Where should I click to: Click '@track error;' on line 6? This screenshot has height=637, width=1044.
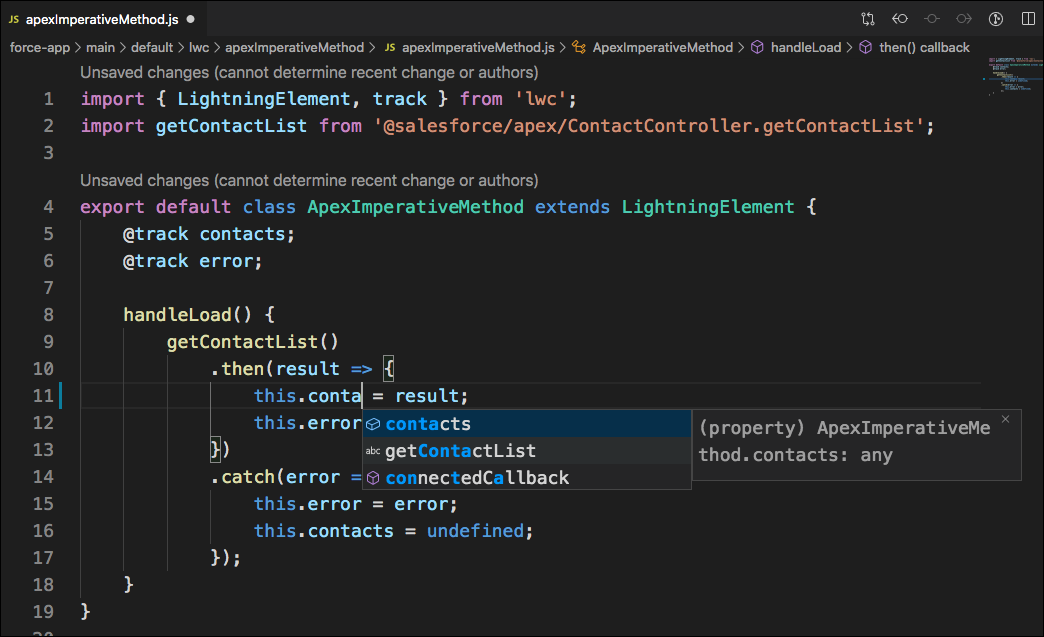192,261
